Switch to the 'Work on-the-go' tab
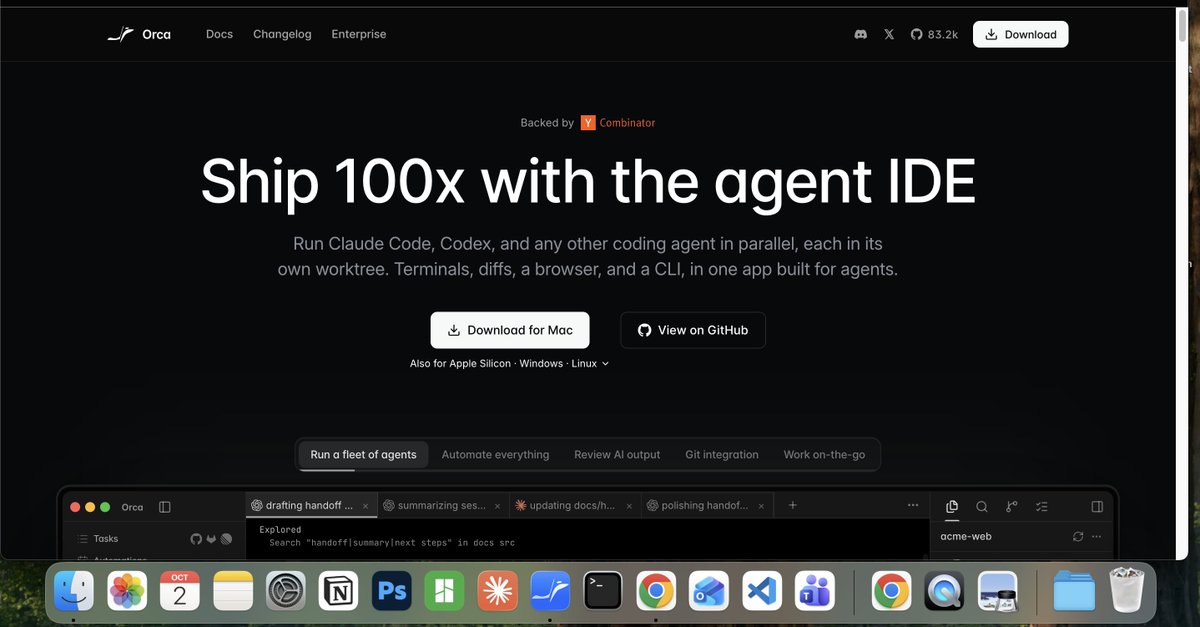This screenshot has height=627, width=1200. [x=824, y=454]
